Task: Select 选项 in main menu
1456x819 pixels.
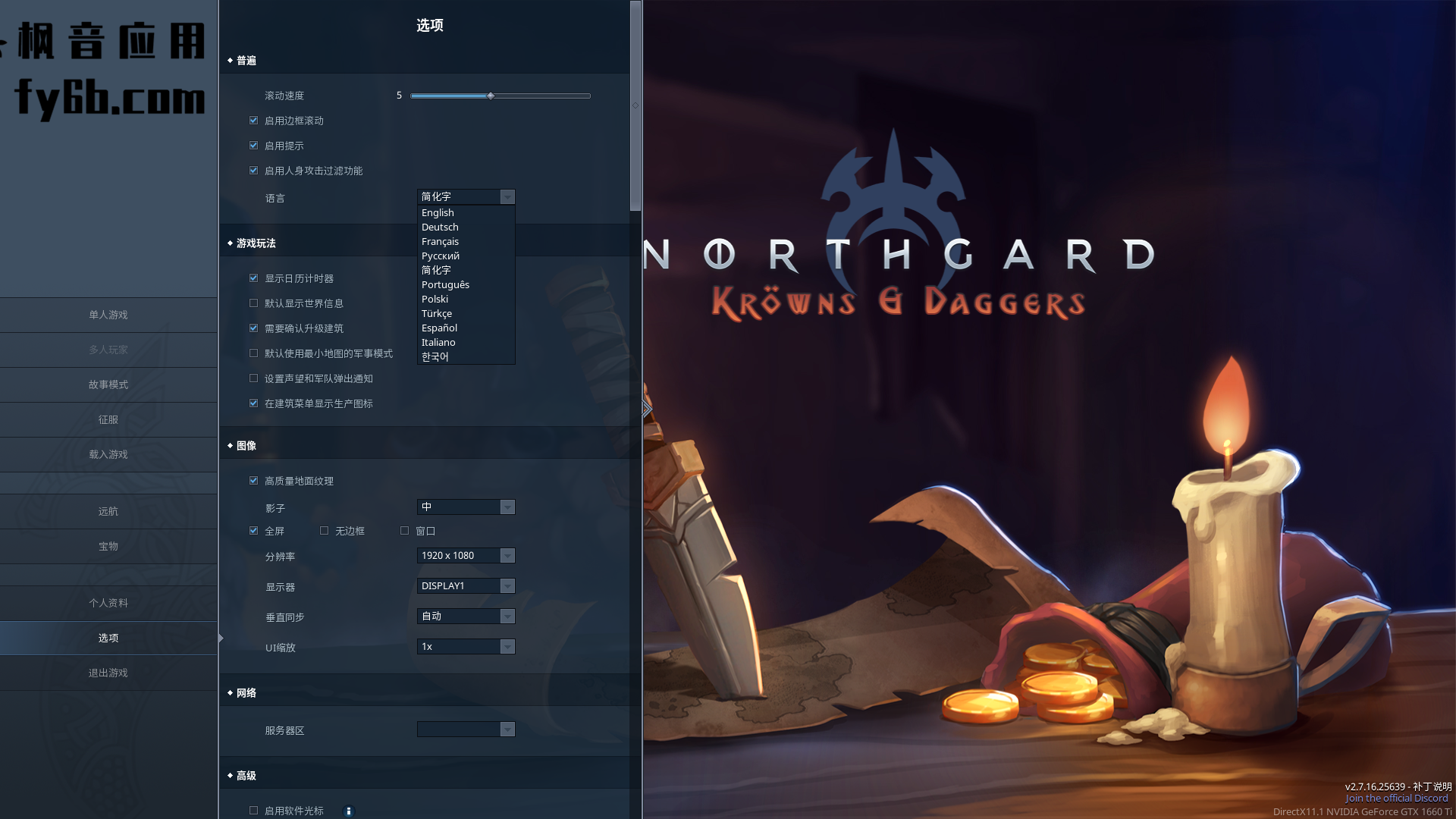Action: (108, 638)
